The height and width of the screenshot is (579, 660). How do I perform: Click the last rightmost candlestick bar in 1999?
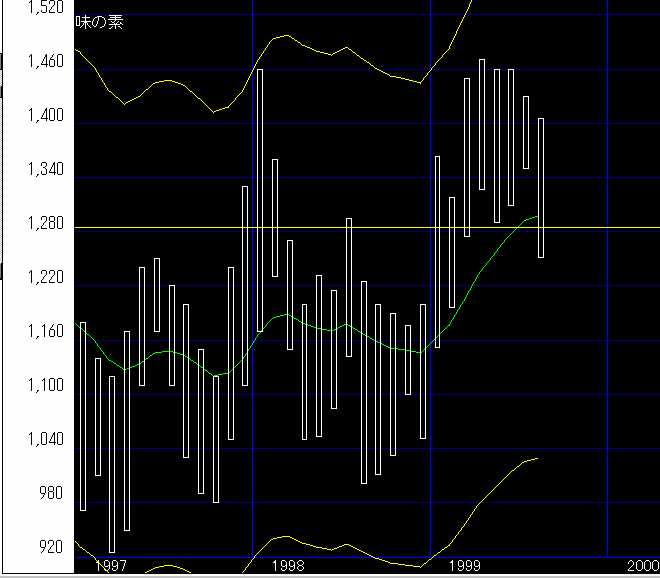tap(541, 188)
